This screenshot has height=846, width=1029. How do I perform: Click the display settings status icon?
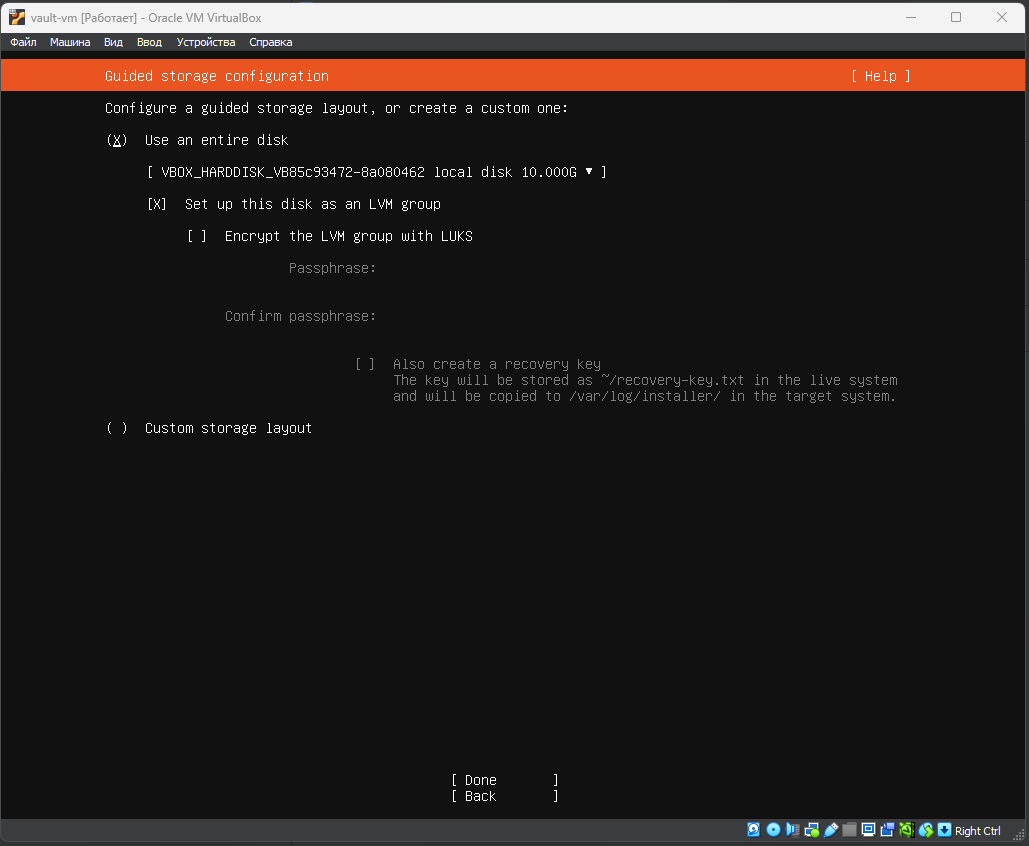868,830
